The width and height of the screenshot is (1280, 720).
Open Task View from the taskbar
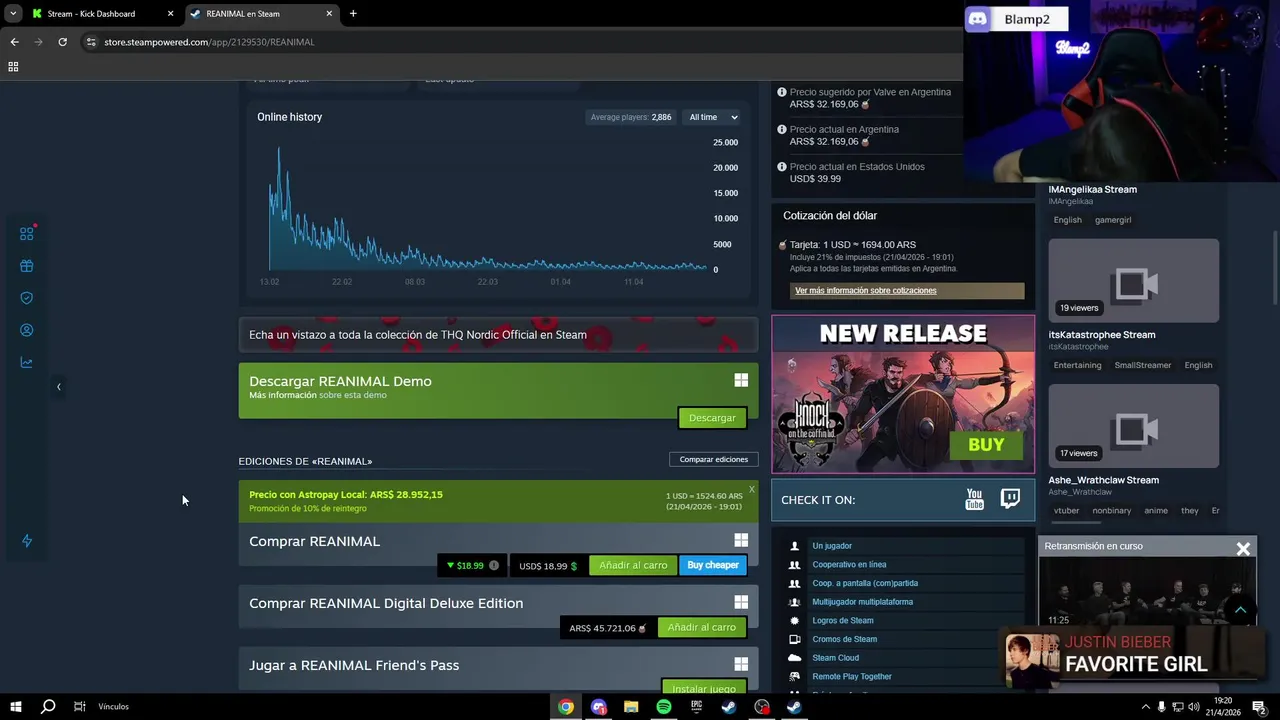pyautogui.click(x=79, y=707)
